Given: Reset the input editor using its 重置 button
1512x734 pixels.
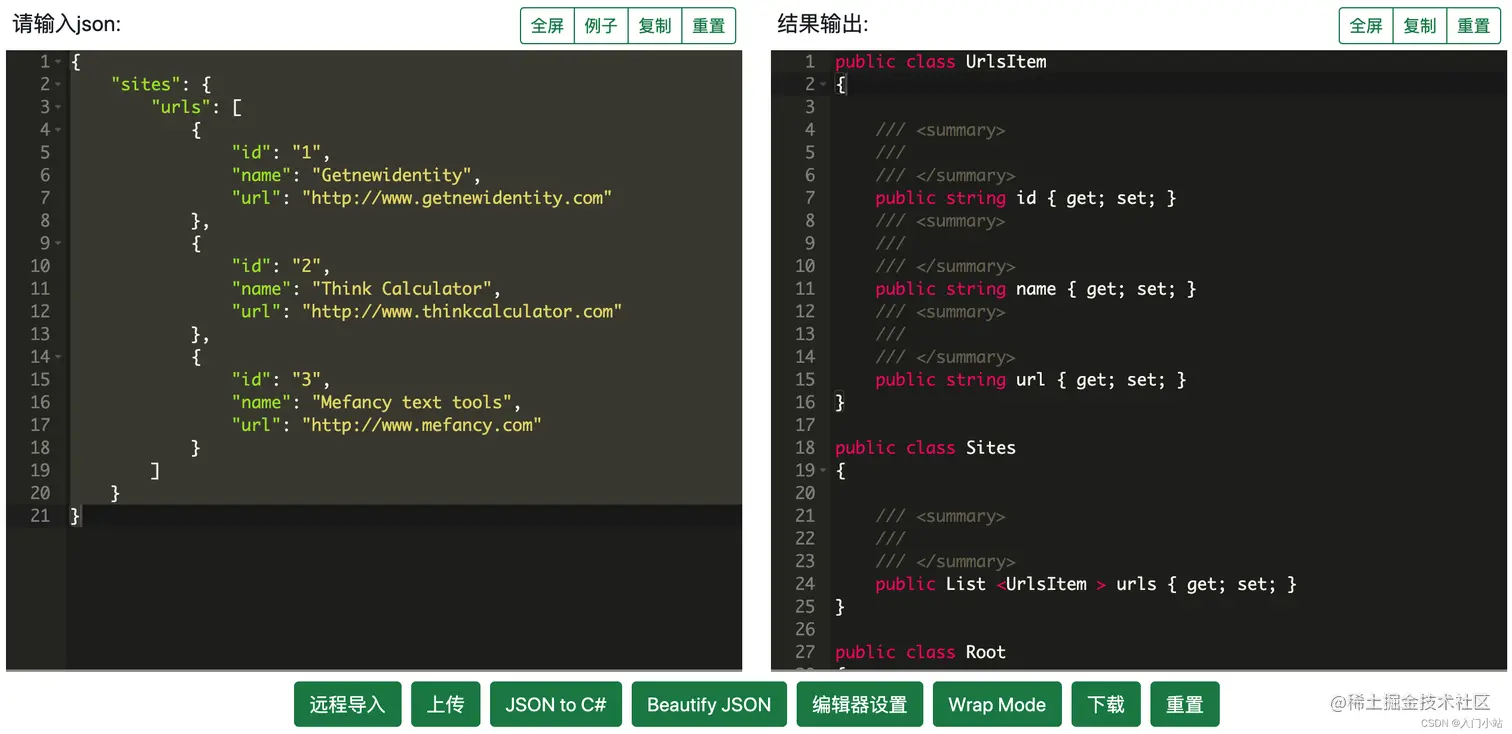Looking at the screenshot, I should pyautogui.click(x=709, y=26).
